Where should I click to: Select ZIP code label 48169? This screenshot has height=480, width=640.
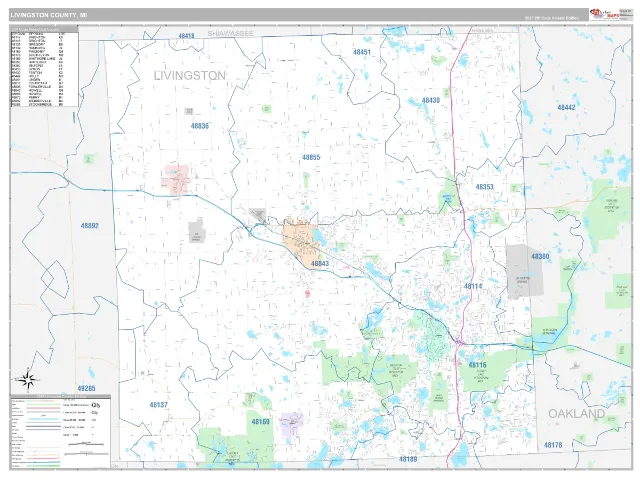[x=260, y=422]
